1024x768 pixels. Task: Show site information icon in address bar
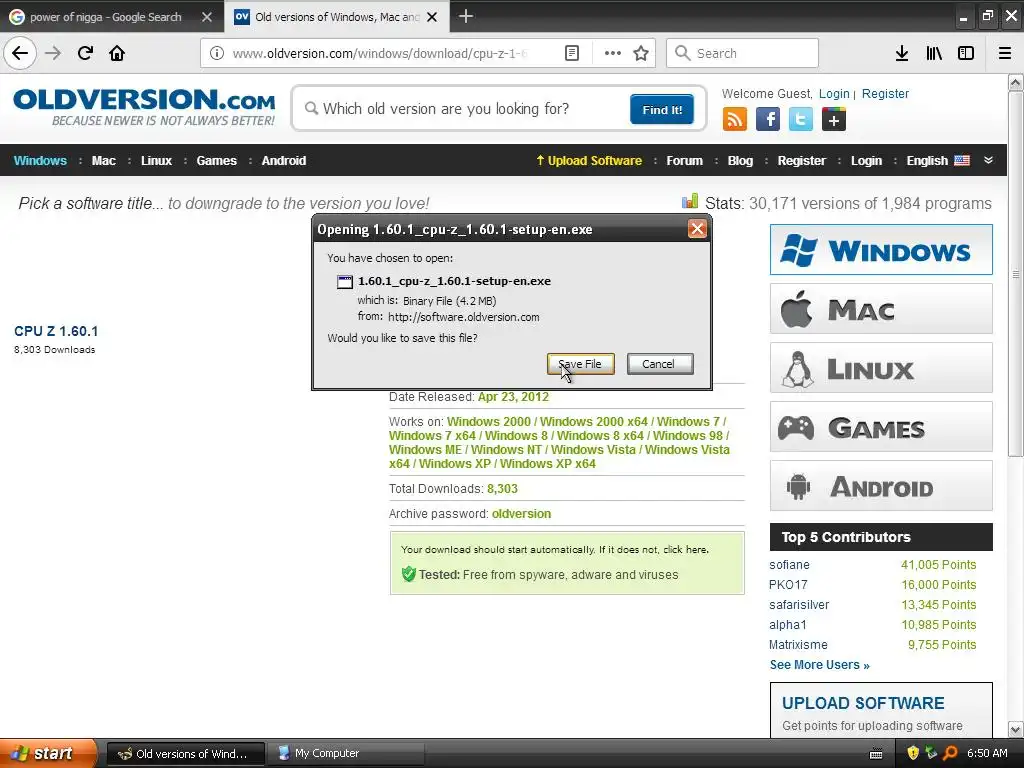click(x=217, y=53)
